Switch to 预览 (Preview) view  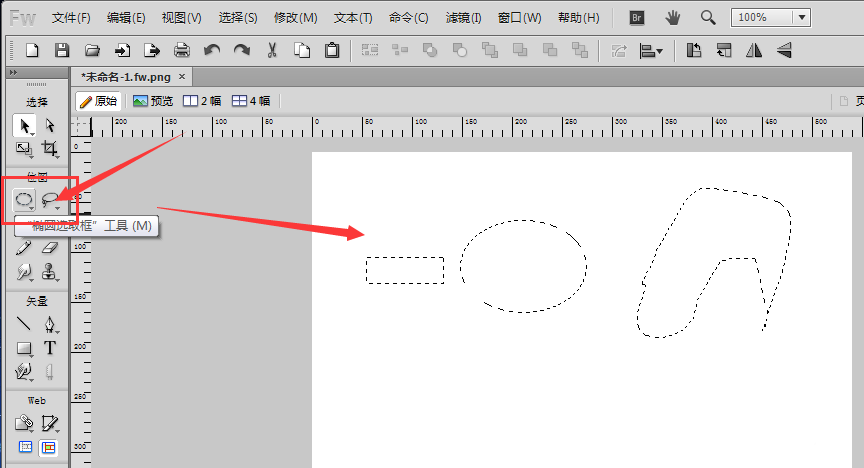tap(153, 101)
